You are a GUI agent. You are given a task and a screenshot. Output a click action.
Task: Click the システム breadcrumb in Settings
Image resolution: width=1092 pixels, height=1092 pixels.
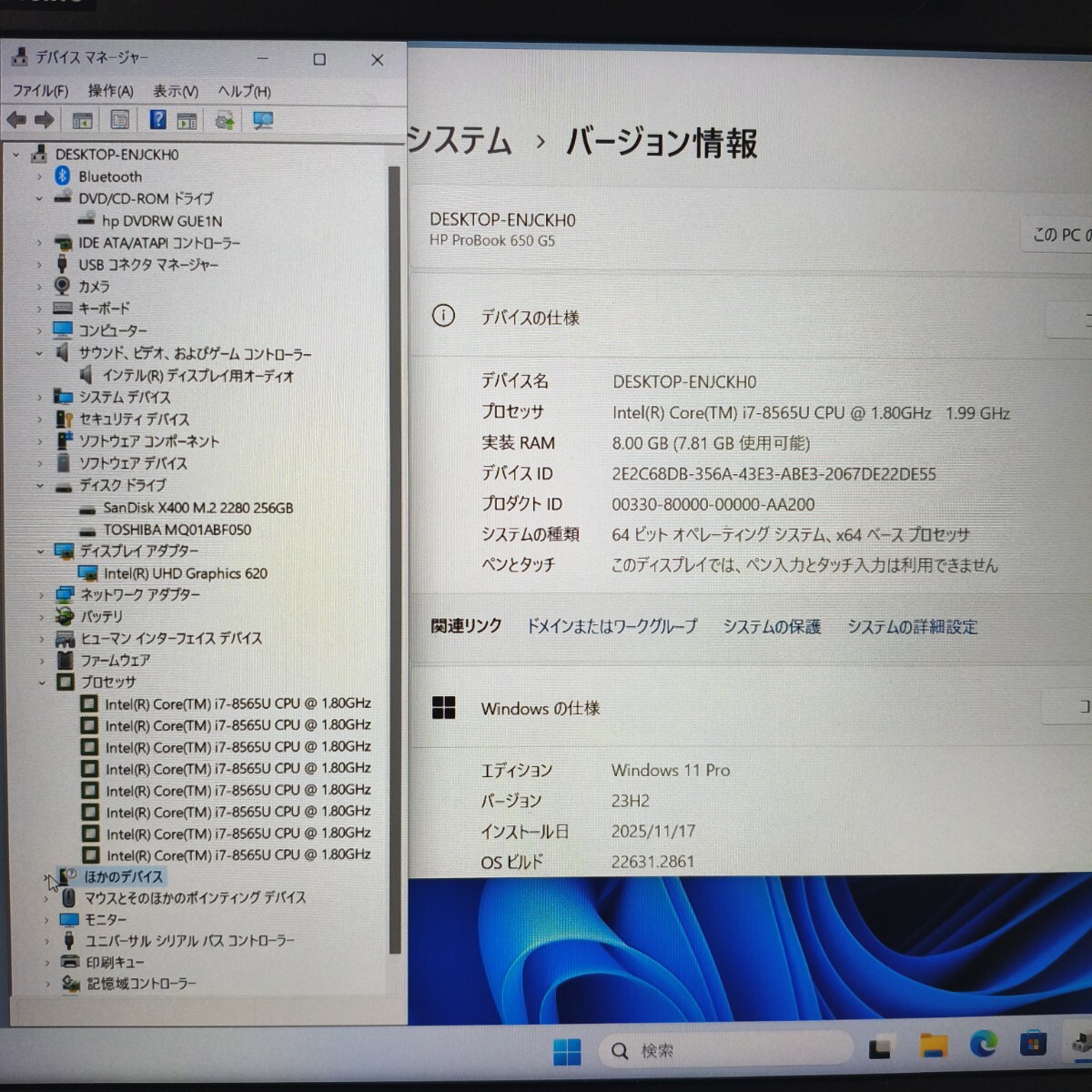460,141
